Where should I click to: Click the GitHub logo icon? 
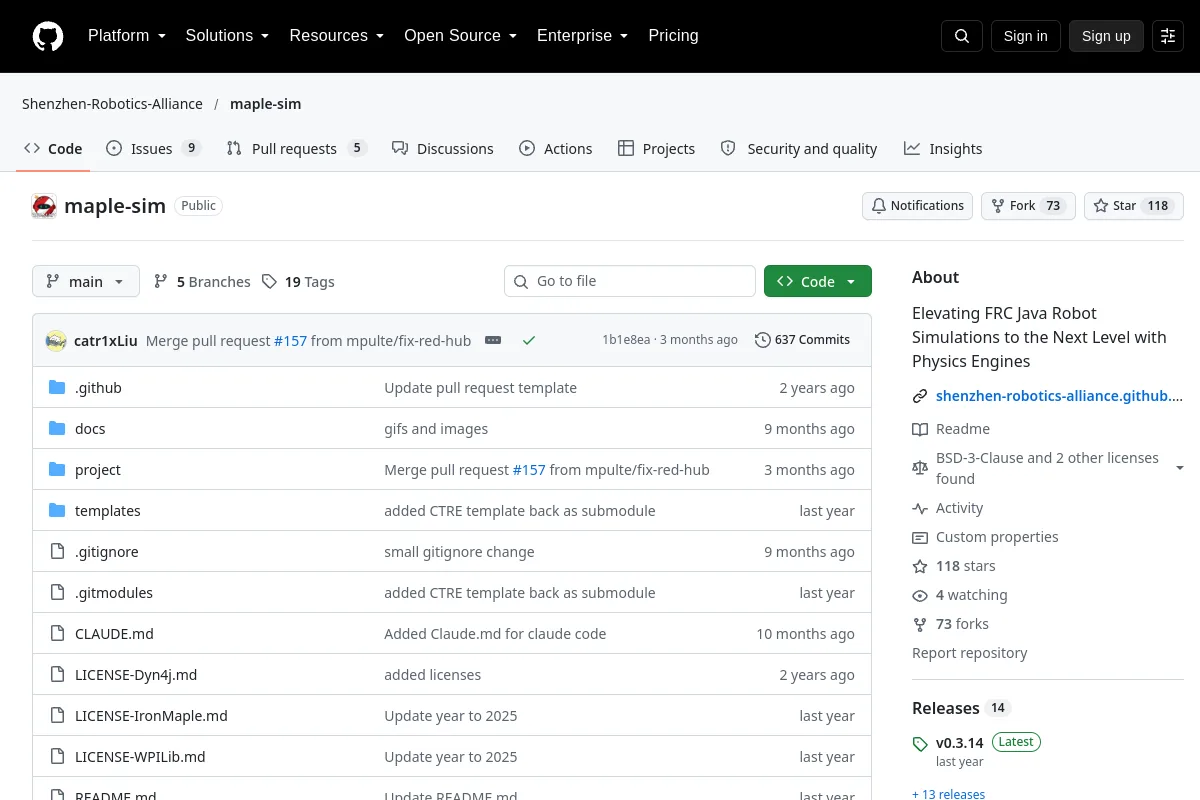click(48, 36)
